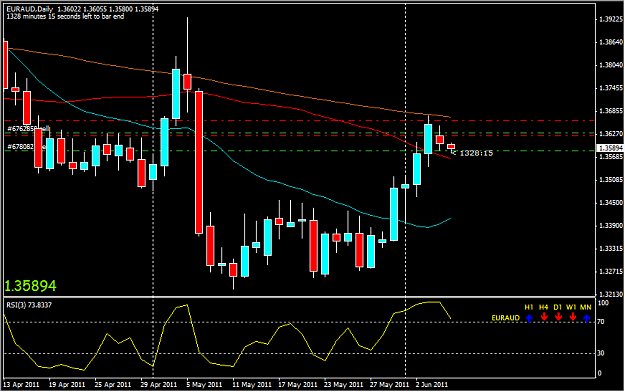This screenshot has height=392, width=625.
Task: Select order label #6762858 sell
Action: click(29, 128)
